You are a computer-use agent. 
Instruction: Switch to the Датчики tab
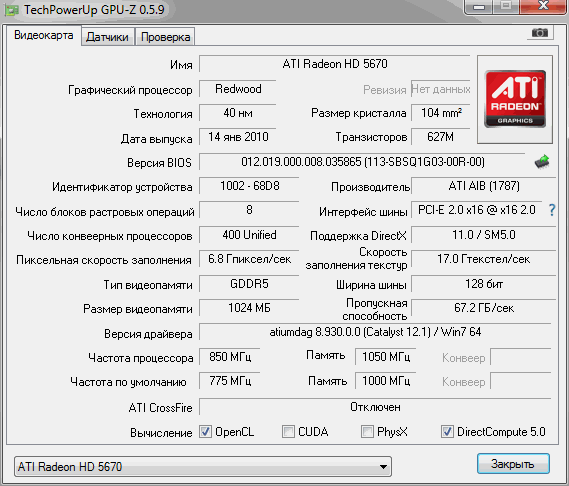[x=107, y=37]
